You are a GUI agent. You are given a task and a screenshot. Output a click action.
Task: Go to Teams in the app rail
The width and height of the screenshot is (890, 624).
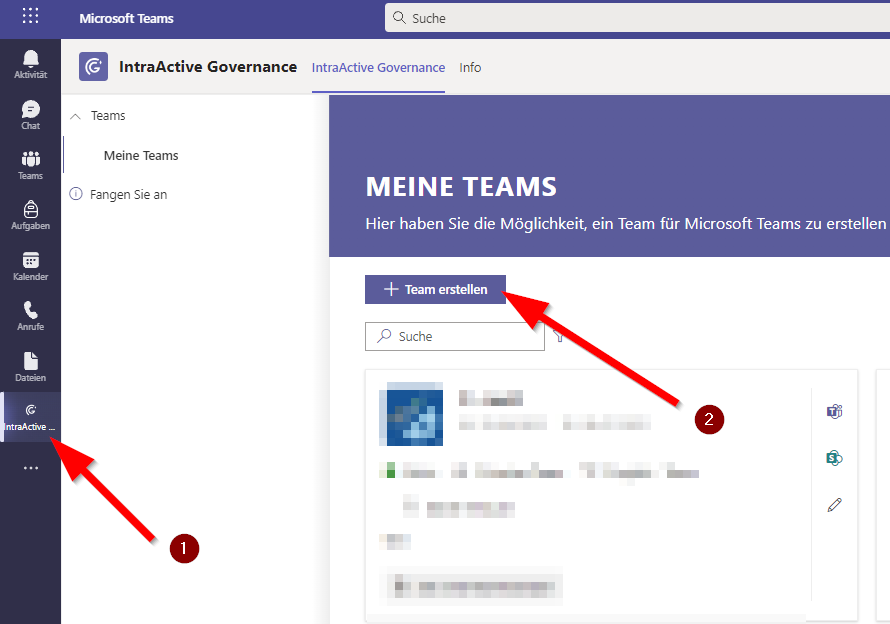[31, 165]
